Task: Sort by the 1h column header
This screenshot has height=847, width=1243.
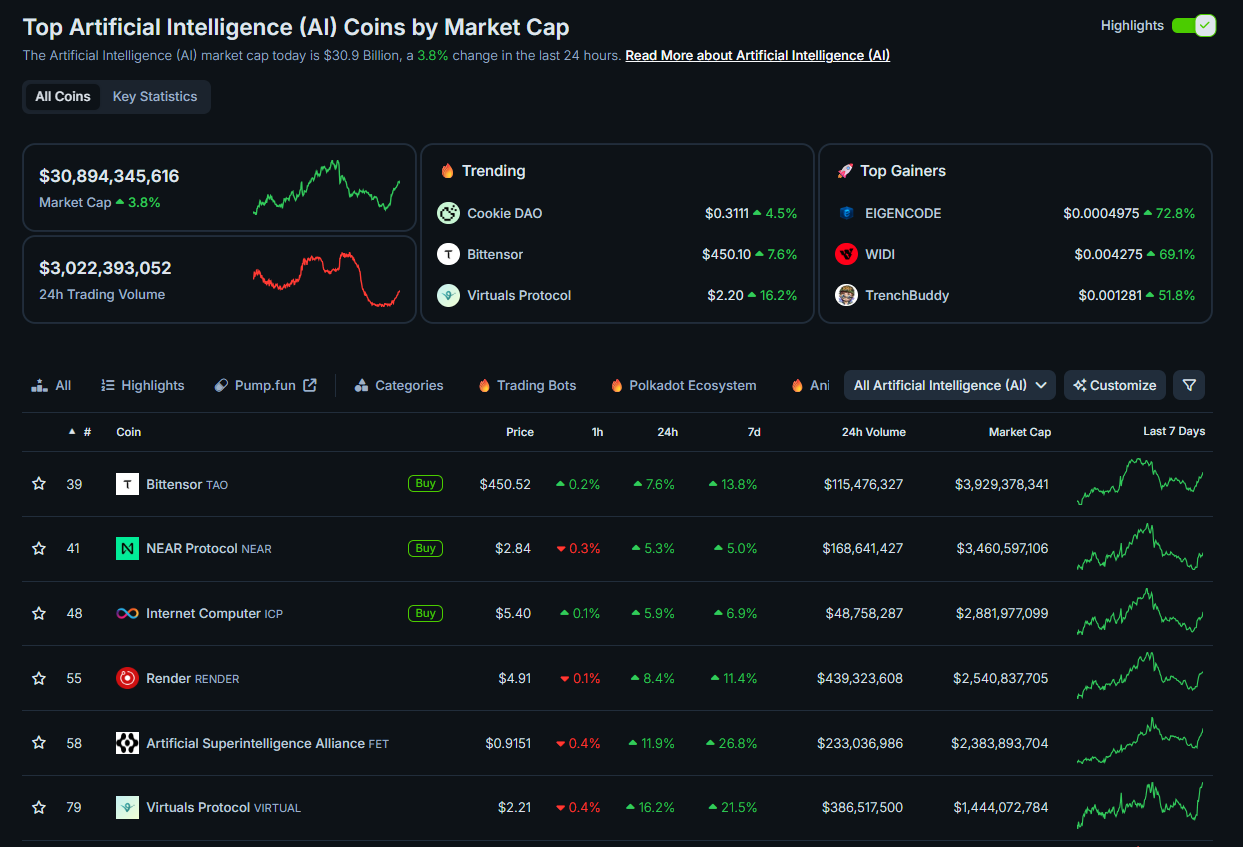Action: point(597,432)
